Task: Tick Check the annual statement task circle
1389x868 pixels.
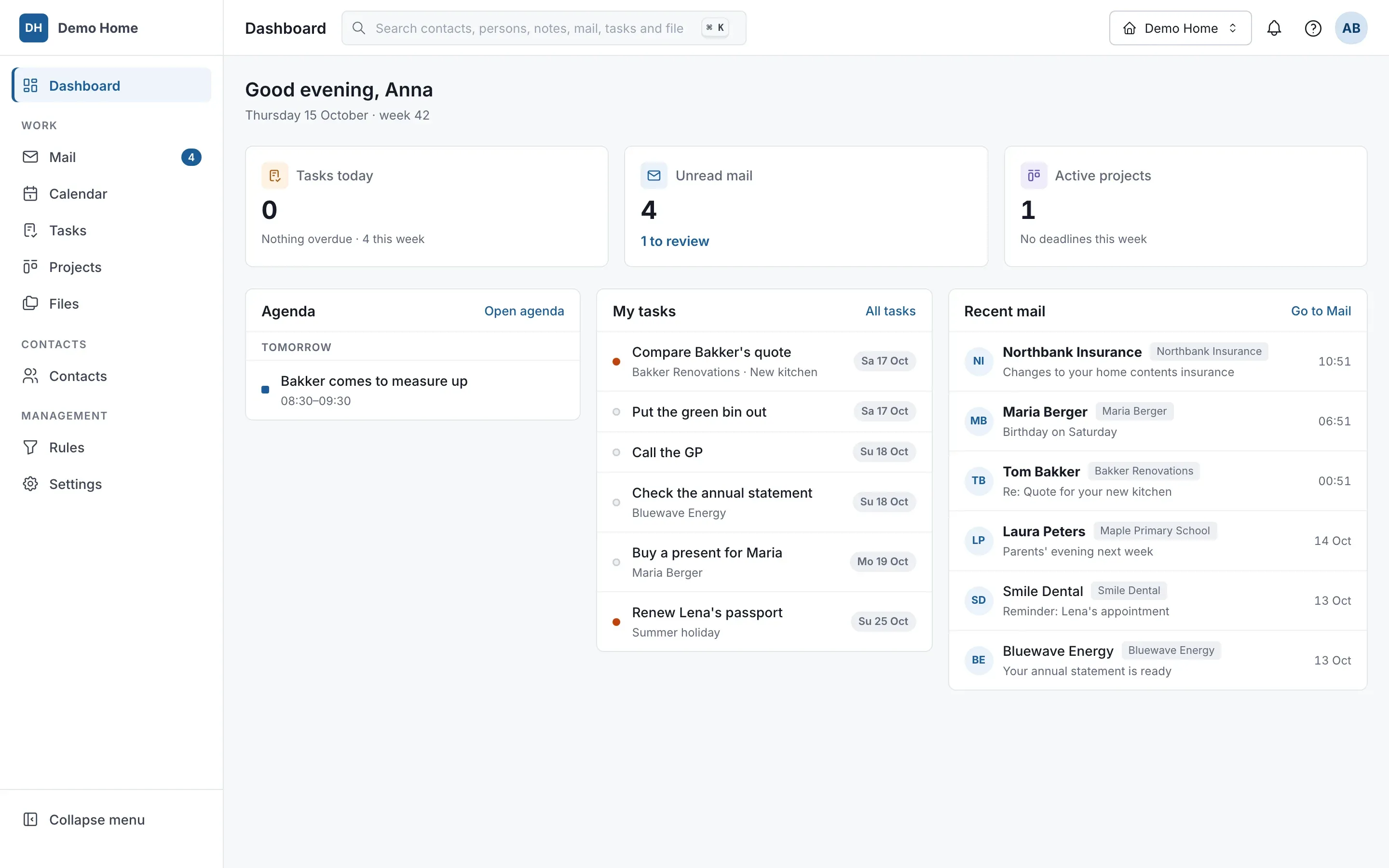Action: pyautogui.click(x=616, y=502)
